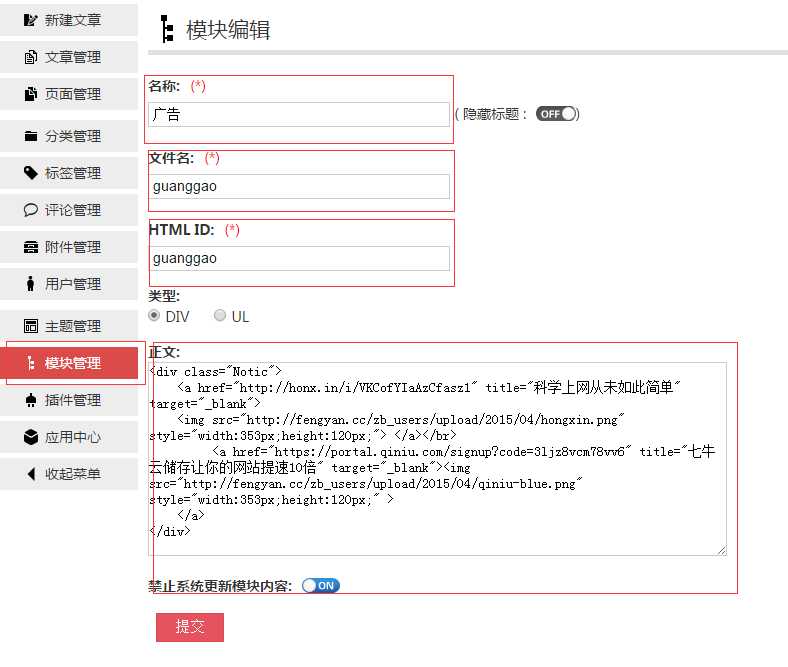Screen dimensions: 788x667
Task: Open 附件管理 in the sidebar
Action: (69, 247)
